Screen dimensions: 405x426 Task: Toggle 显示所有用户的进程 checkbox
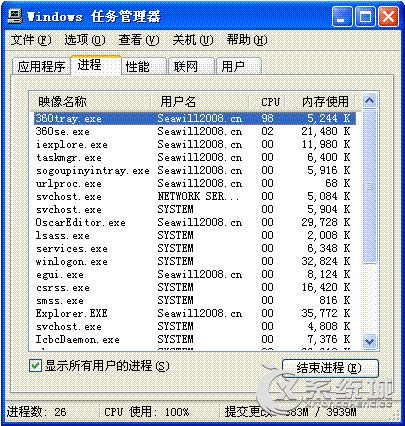tap(35, 366)
